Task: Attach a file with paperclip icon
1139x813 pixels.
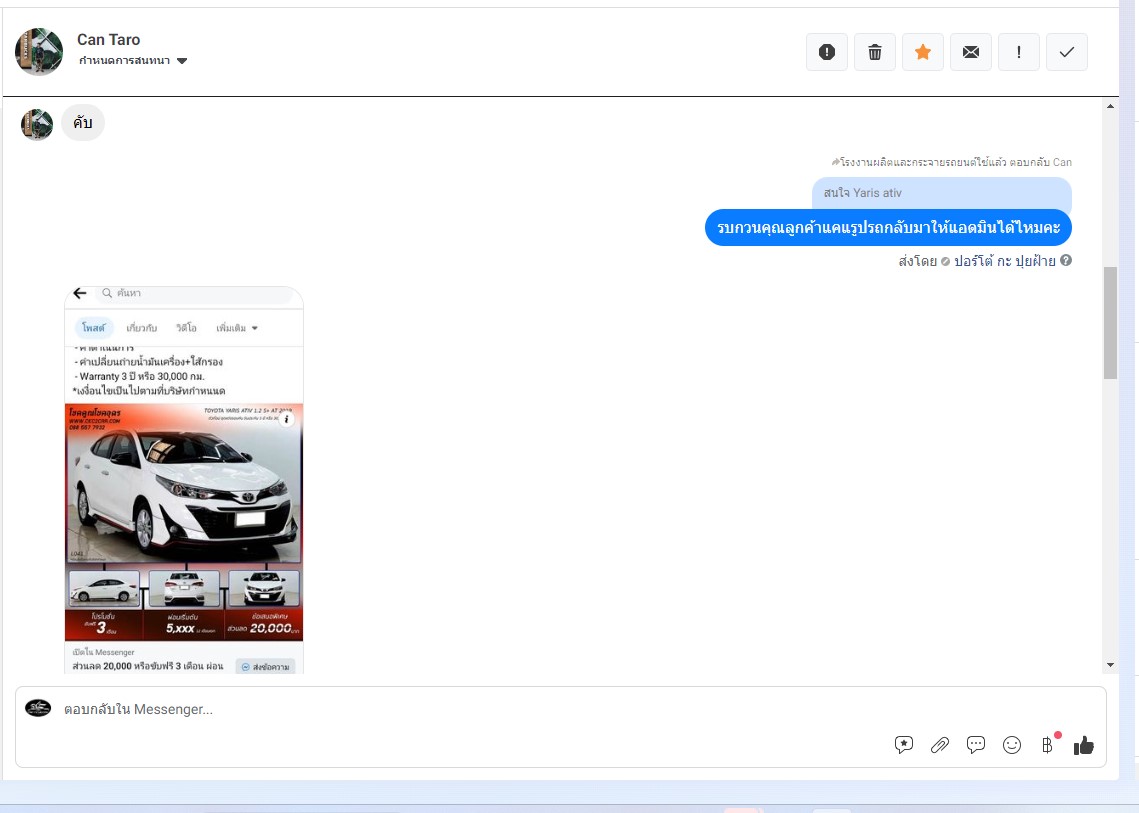Action: [x=939, y=745]
